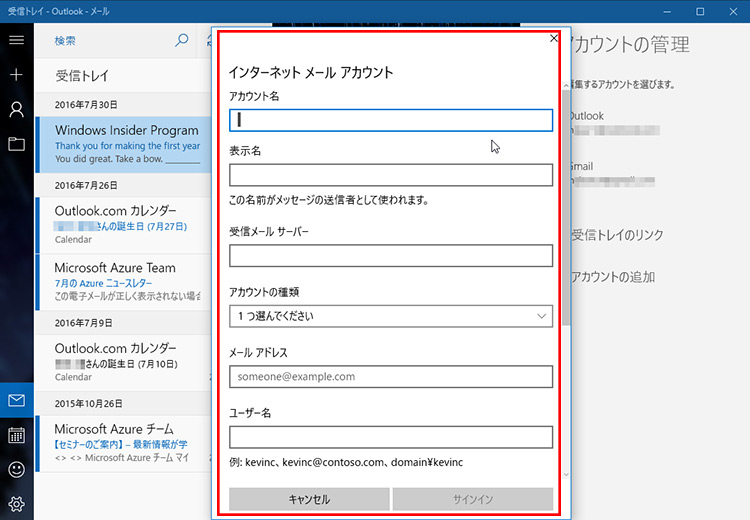Image resolution: width=750 pixels, height=520 pixels.
Task: Focus the 表示名 text field
Action: tap(391, 175)
